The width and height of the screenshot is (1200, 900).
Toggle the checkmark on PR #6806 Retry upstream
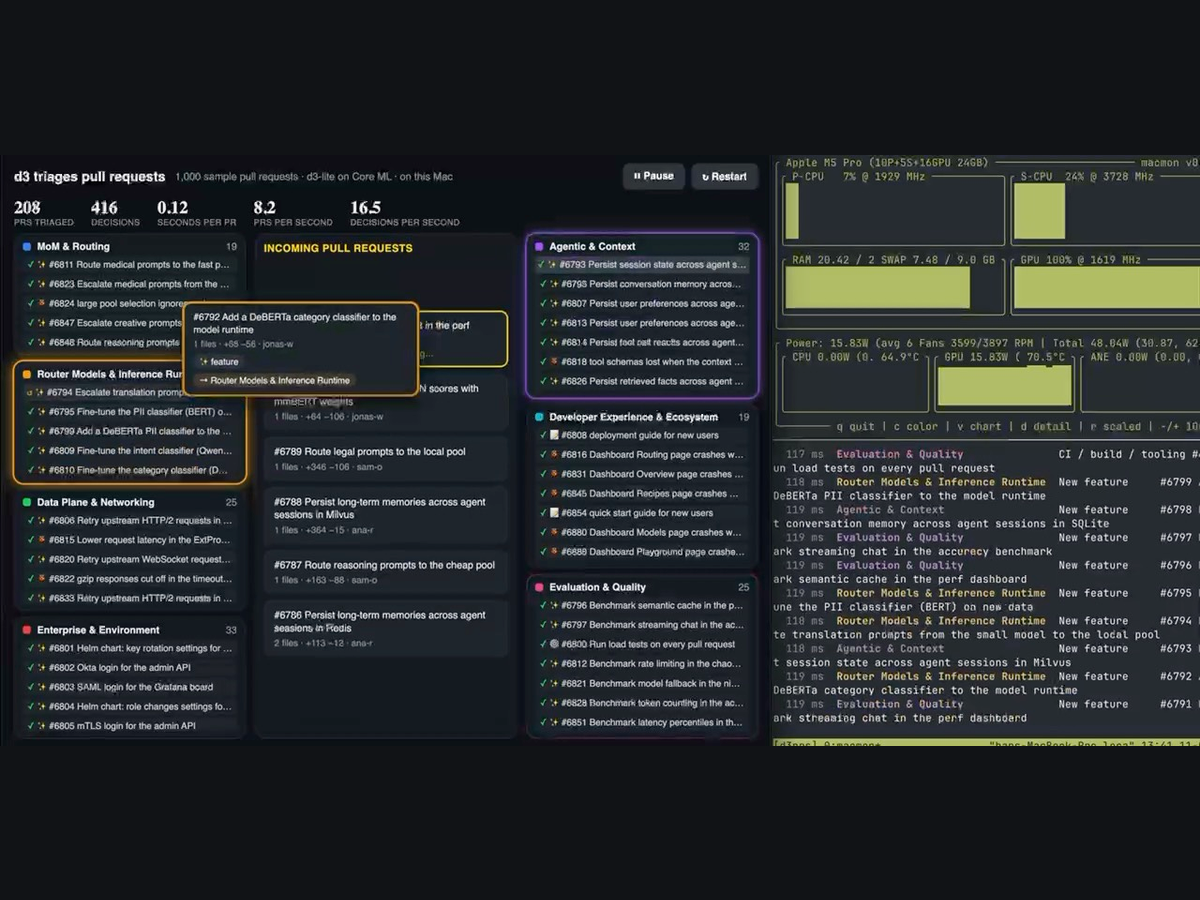click(x=30, y=520)
